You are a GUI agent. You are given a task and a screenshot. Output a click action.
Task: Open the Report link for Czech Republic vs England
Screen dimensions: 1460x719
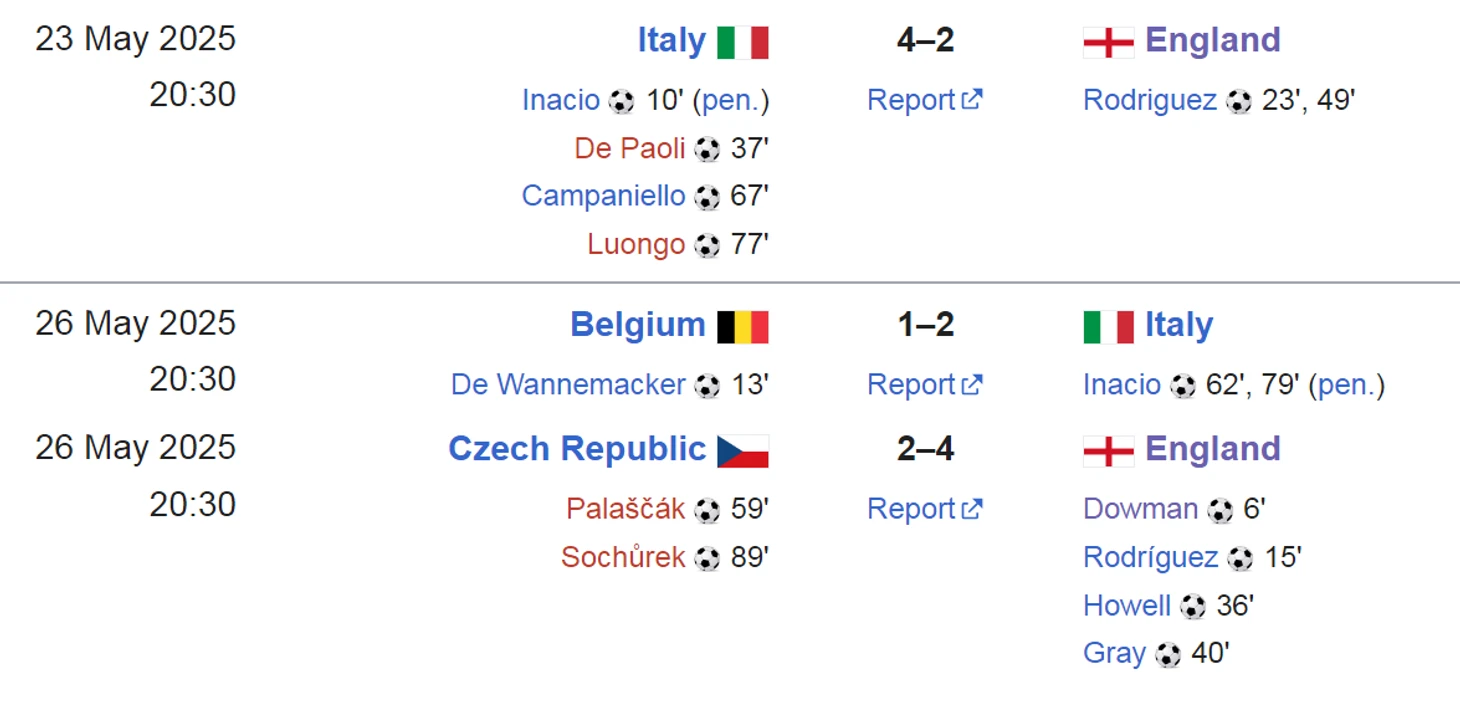[x=924, y=508]
